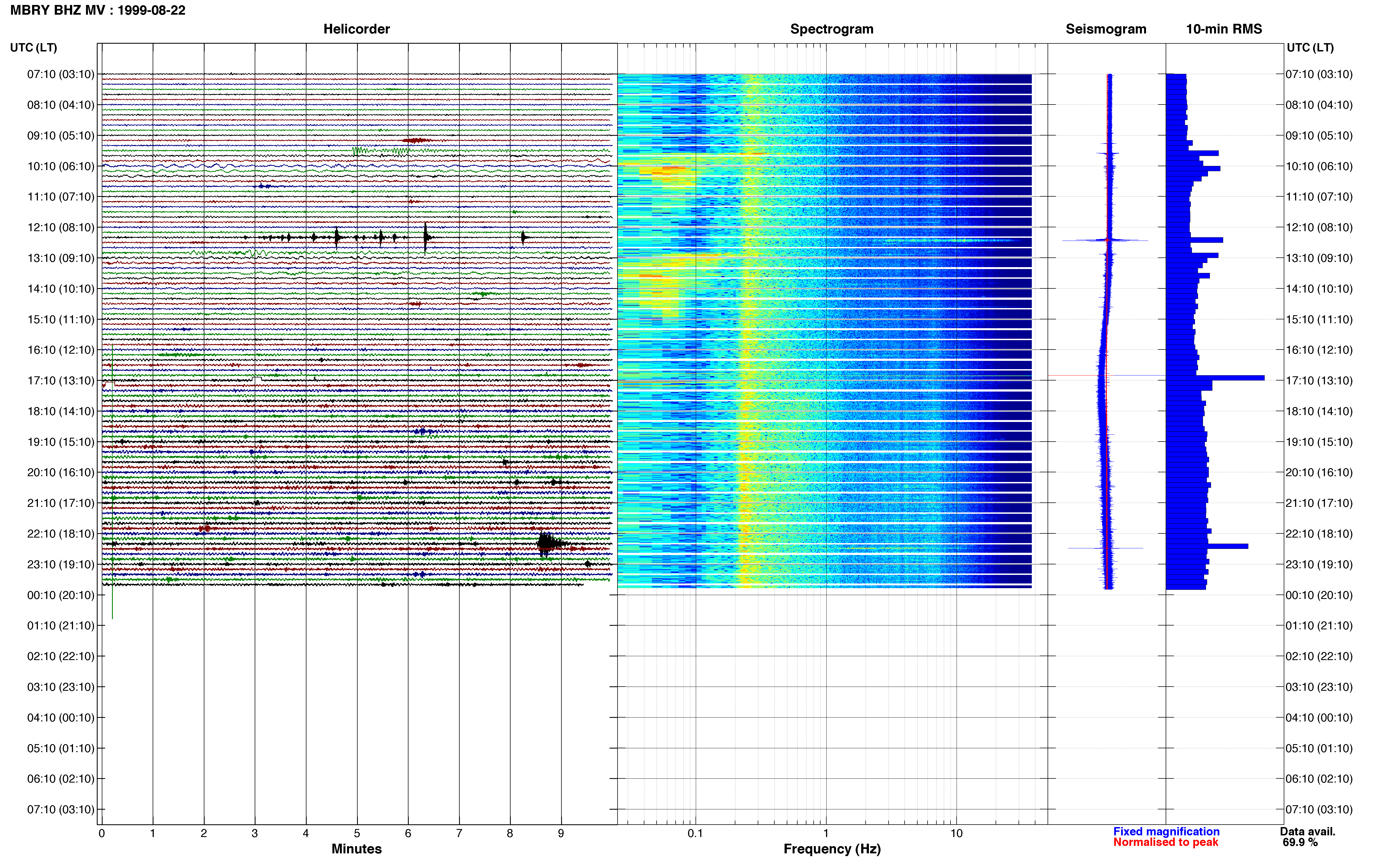1388x868 pixels.
Task: Click right time label 10:10 (06:10)
Action: pos(1319,166)
